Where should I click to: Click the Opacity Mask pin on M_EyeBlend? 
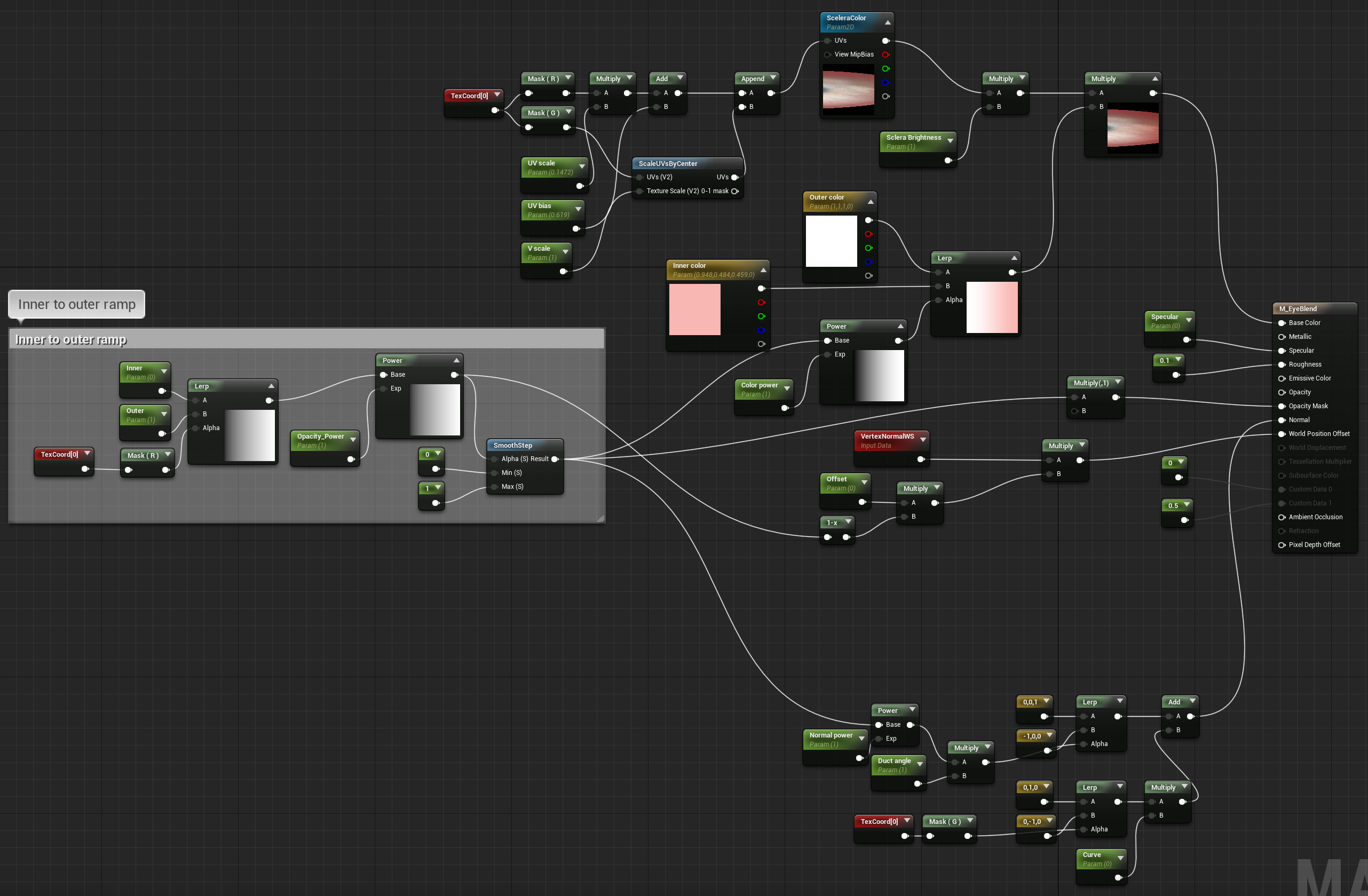point(1281,406)
